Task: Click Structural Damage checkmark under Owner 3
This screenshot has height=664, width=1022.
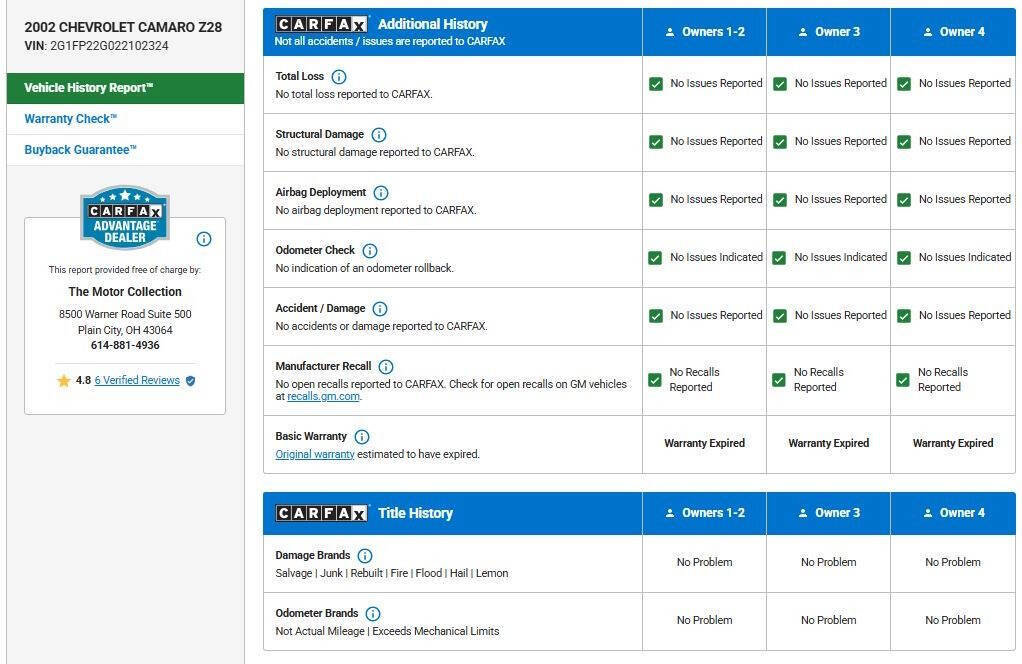Action: (x=780, y=142)
